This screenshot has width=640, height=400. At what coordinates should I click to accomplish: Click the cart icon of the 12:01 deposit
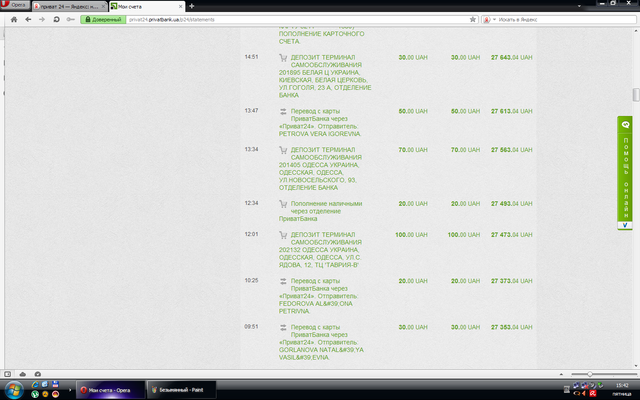[x=283, y=235]
